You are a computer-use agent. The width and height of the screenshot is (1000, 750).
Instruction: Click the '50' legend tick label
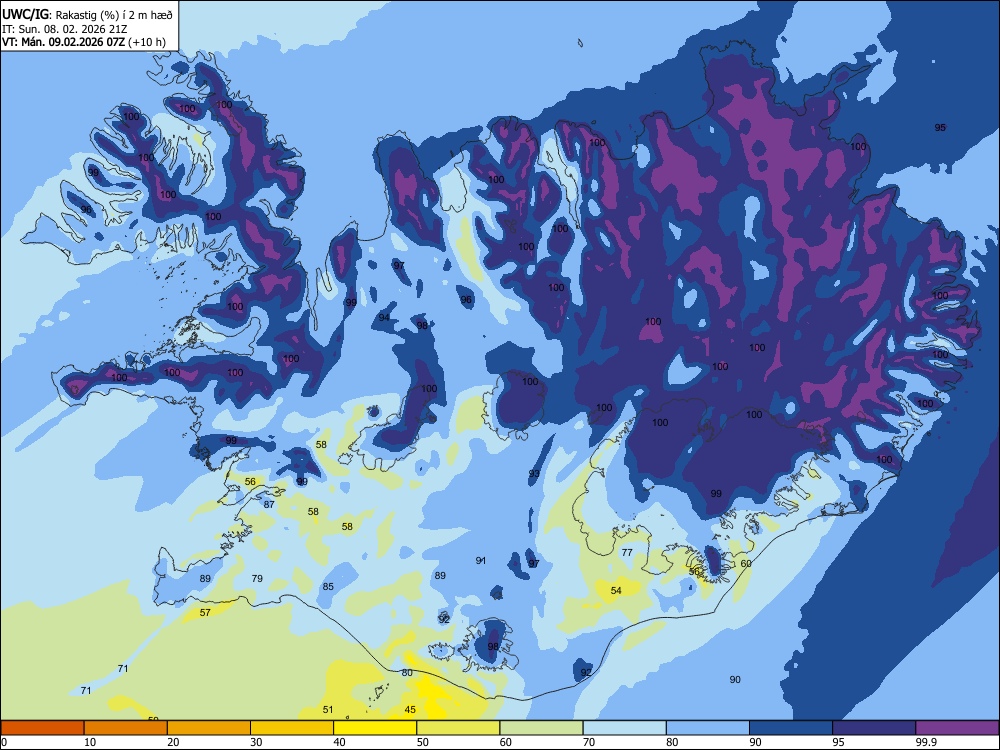pyautogui.click(x=422, y=742)
